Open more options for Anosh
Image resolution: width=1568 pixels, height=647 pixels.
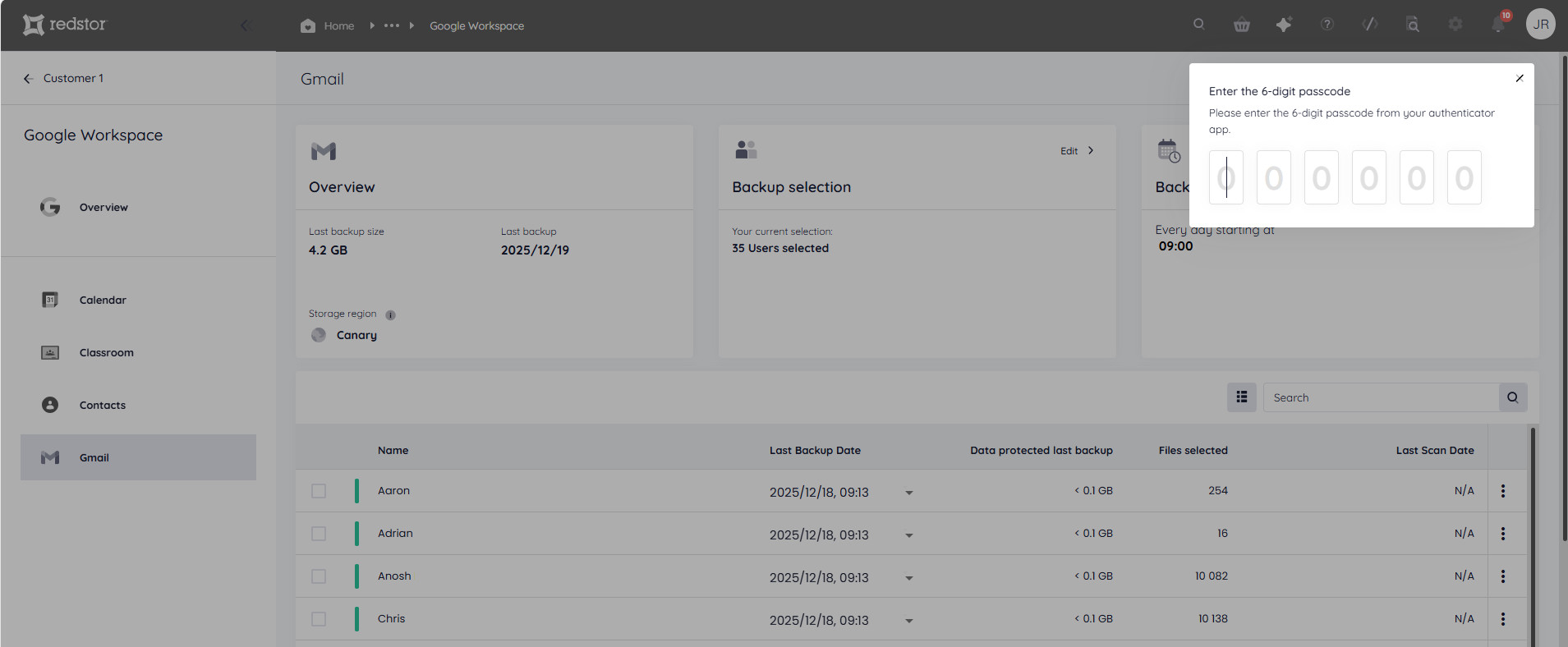[1503, 576]
